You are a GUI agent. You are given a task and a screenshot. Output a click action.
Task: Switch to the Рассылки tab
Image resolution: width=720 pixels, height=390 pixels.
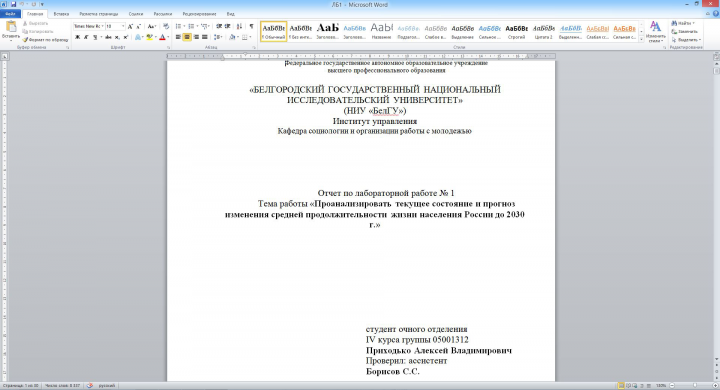point(163,14)
